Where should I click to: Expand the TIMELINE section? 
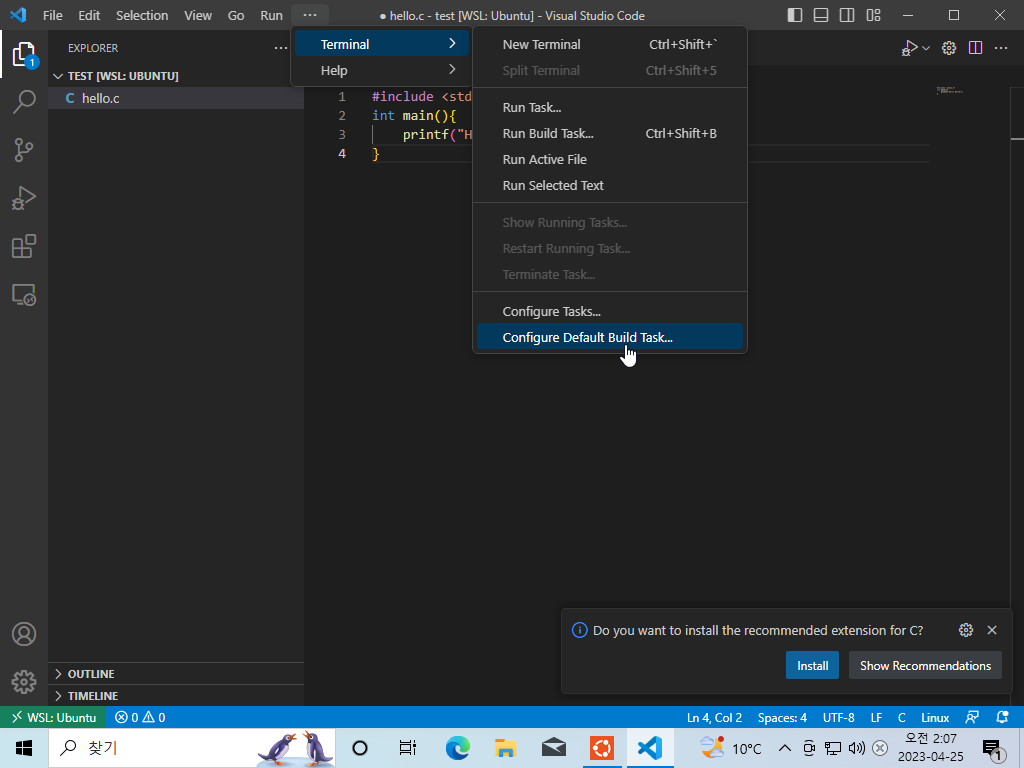point(176,696)
